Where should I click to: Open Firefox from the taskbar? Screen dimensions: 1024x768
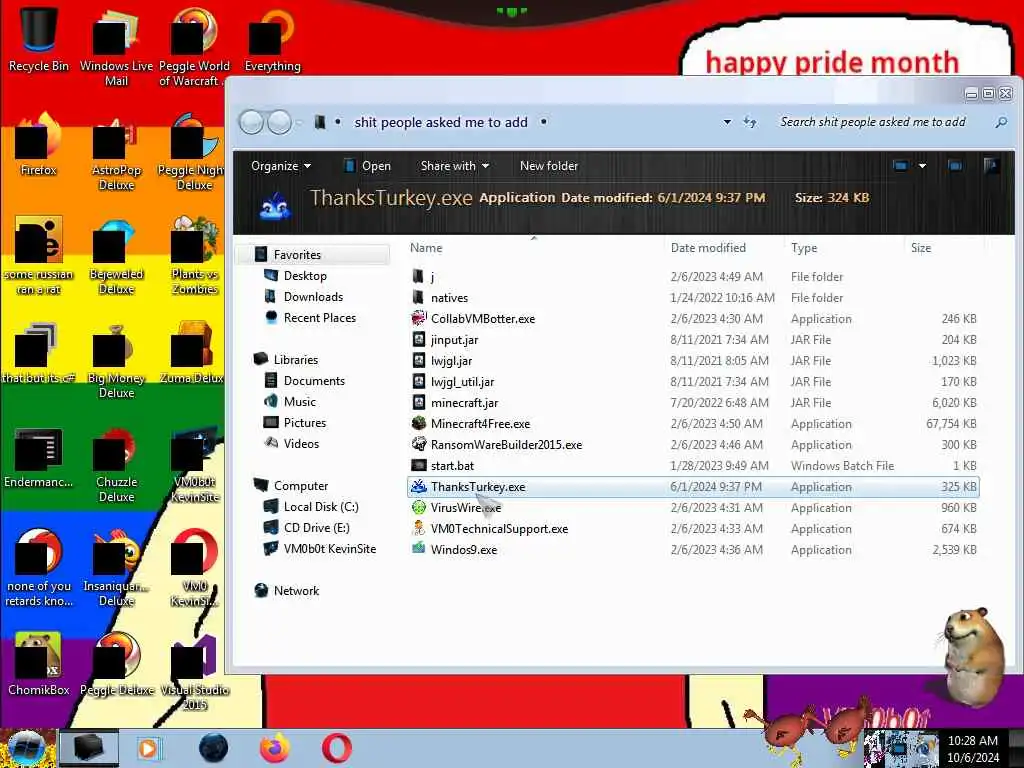tap(275, 748)
